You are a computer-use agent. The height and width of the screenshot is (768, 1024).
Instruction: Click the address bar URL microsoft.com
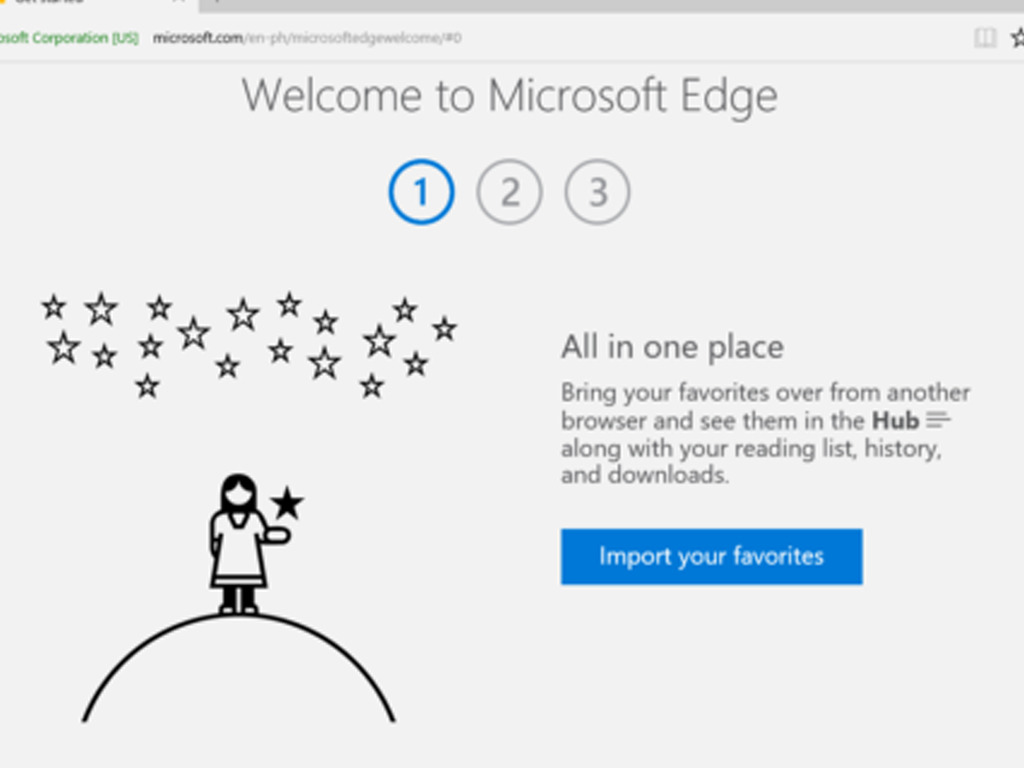click(307, 38)
